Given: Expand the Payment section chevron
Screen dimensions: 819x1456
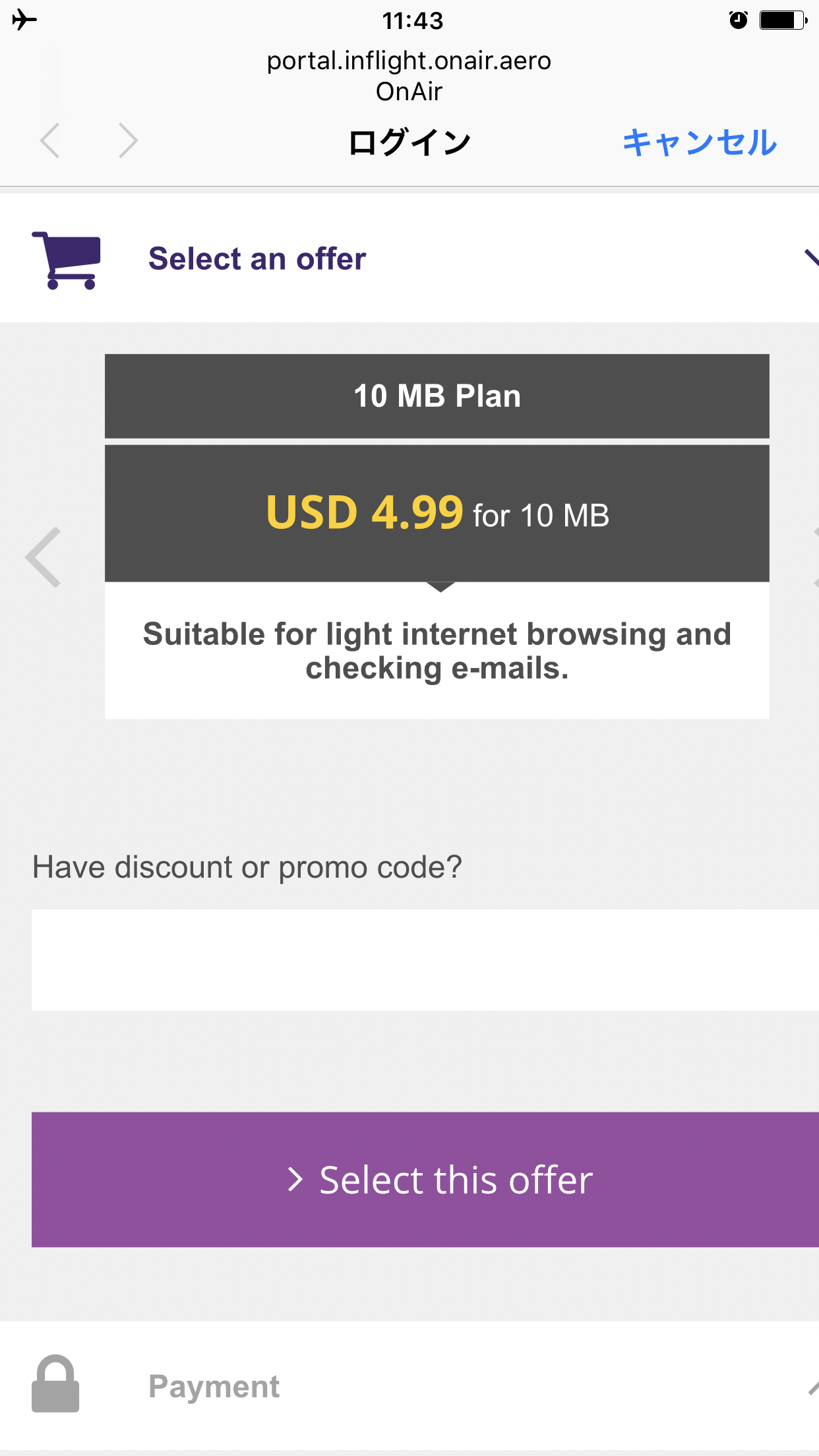Looking at the screenshot, I should (813, 1387).
